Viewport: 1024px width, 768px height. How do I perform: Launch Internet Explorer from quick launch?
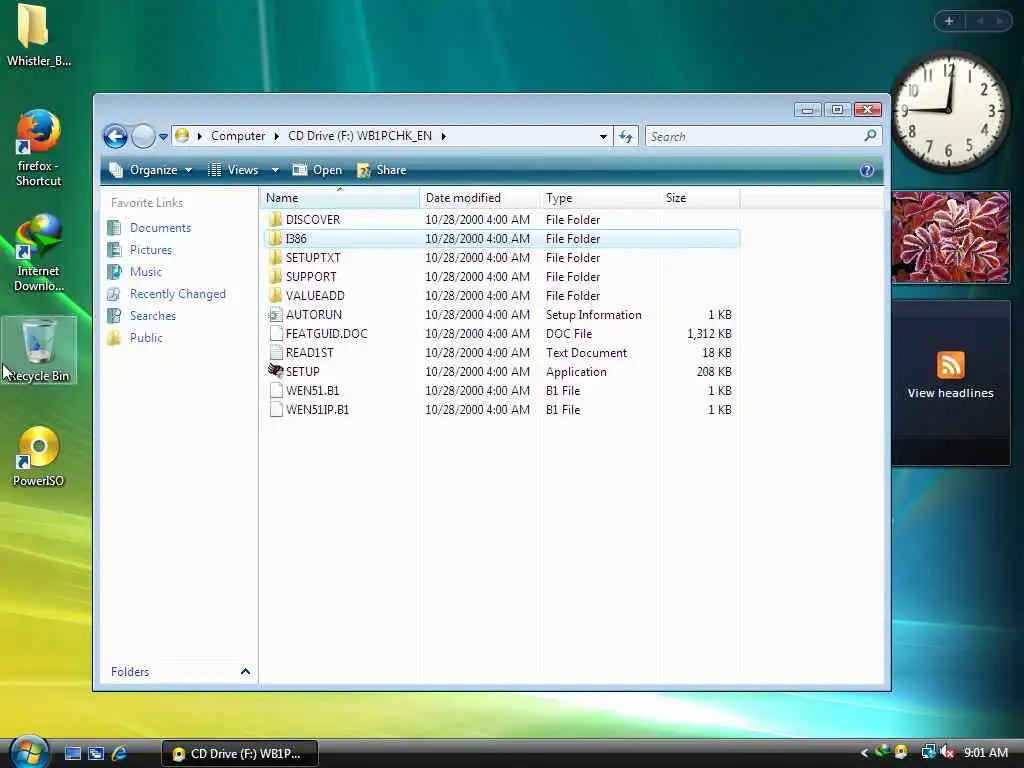click(119, 754)
